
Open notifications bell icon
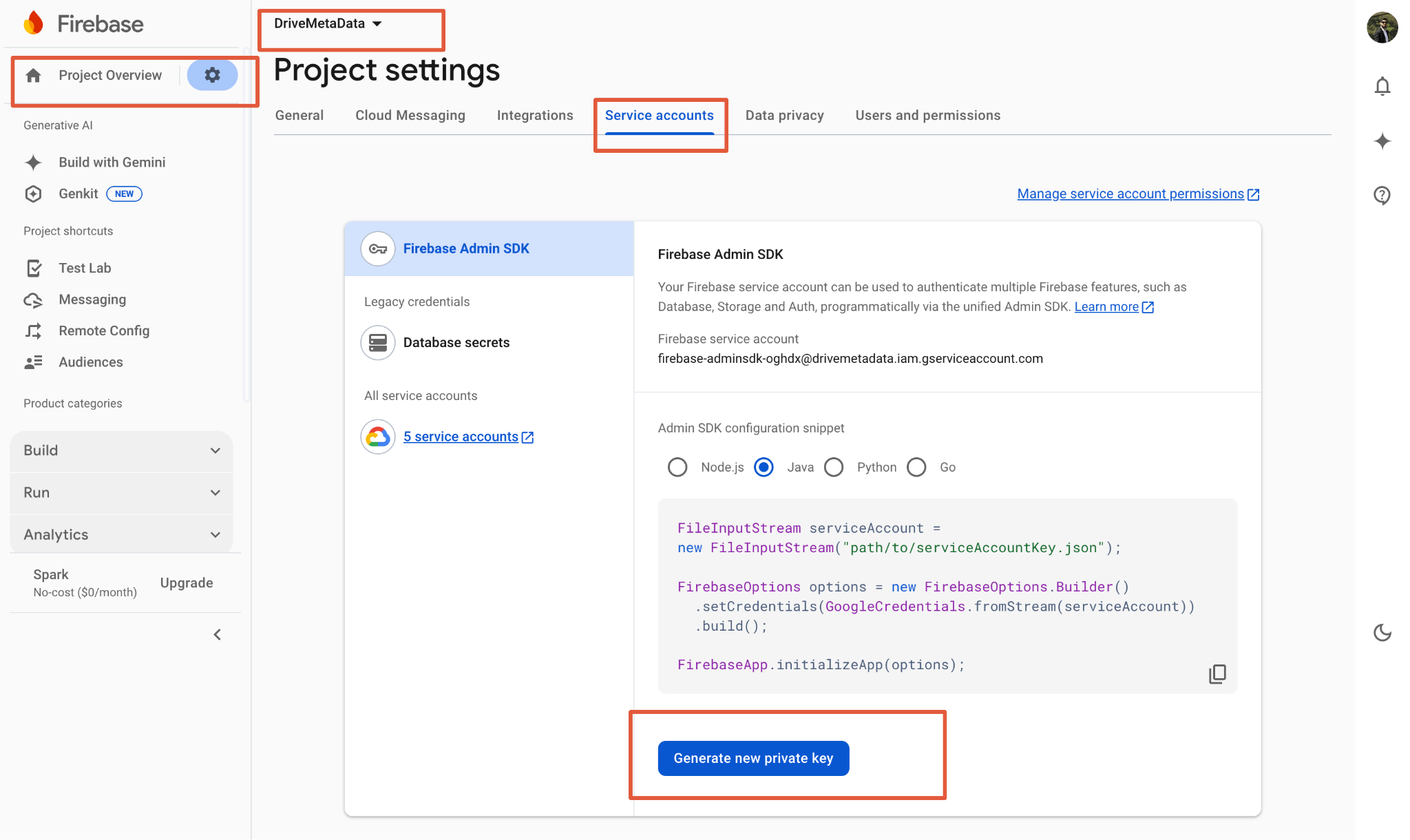tap(1382, 86)
